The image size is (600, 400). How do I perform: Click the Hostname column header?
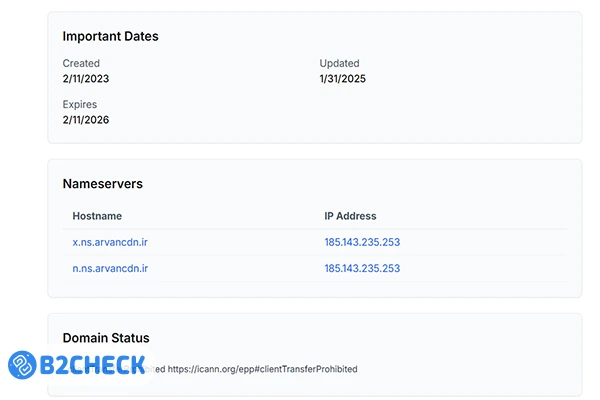97,216
